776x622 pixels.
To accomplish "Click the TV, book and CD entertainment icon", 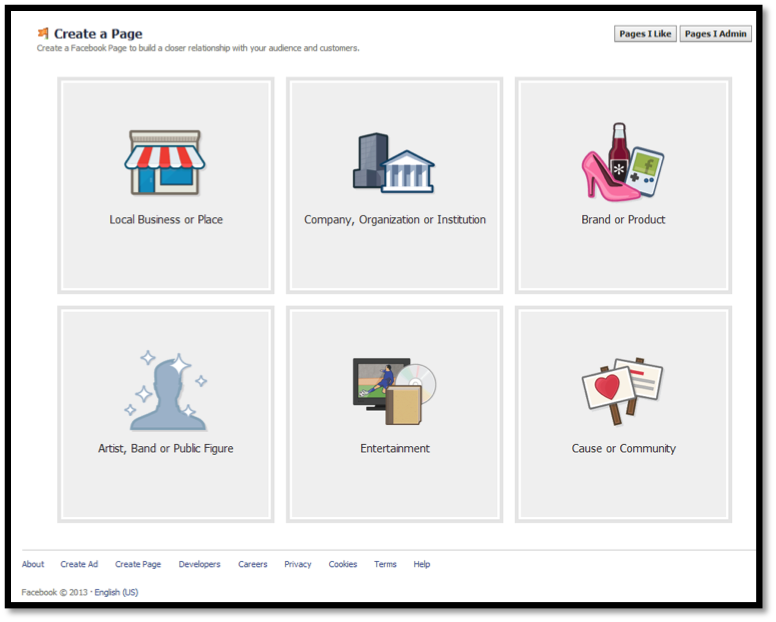I will pyautogui.click(x=394, y=391).
